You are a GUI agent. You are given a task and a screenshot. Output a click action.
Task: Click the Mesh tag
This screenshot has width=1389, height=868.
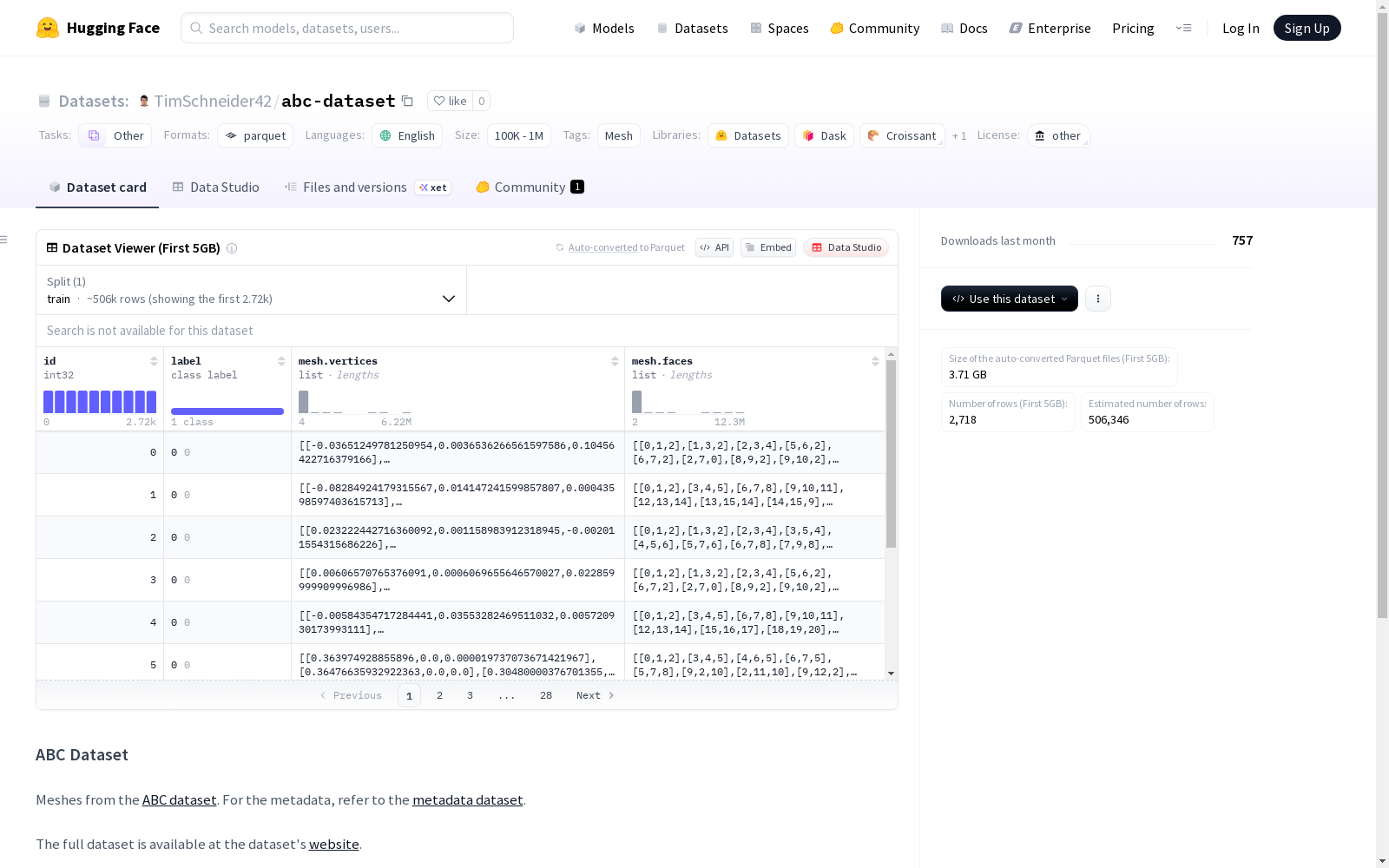pos(619,135)
